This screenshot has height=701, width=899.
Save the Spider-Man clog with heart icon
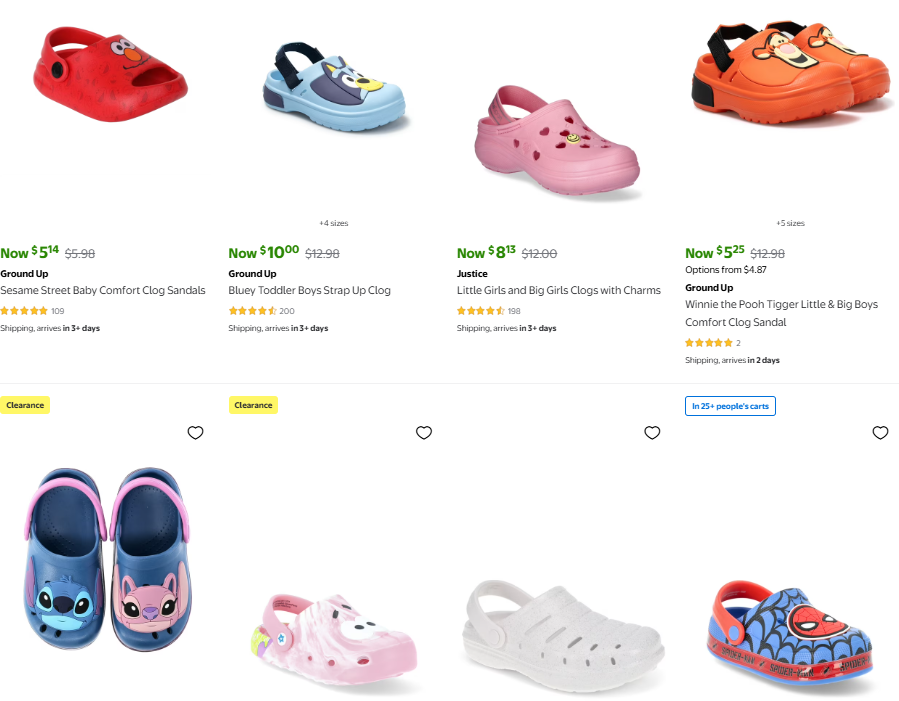880,433
